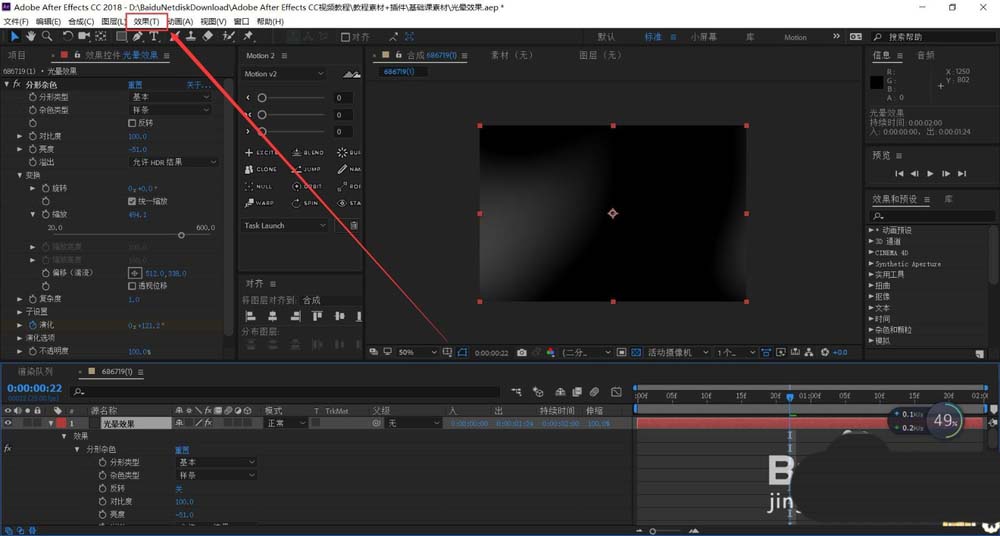Align layers to top edge

click(x=317, y=316)
